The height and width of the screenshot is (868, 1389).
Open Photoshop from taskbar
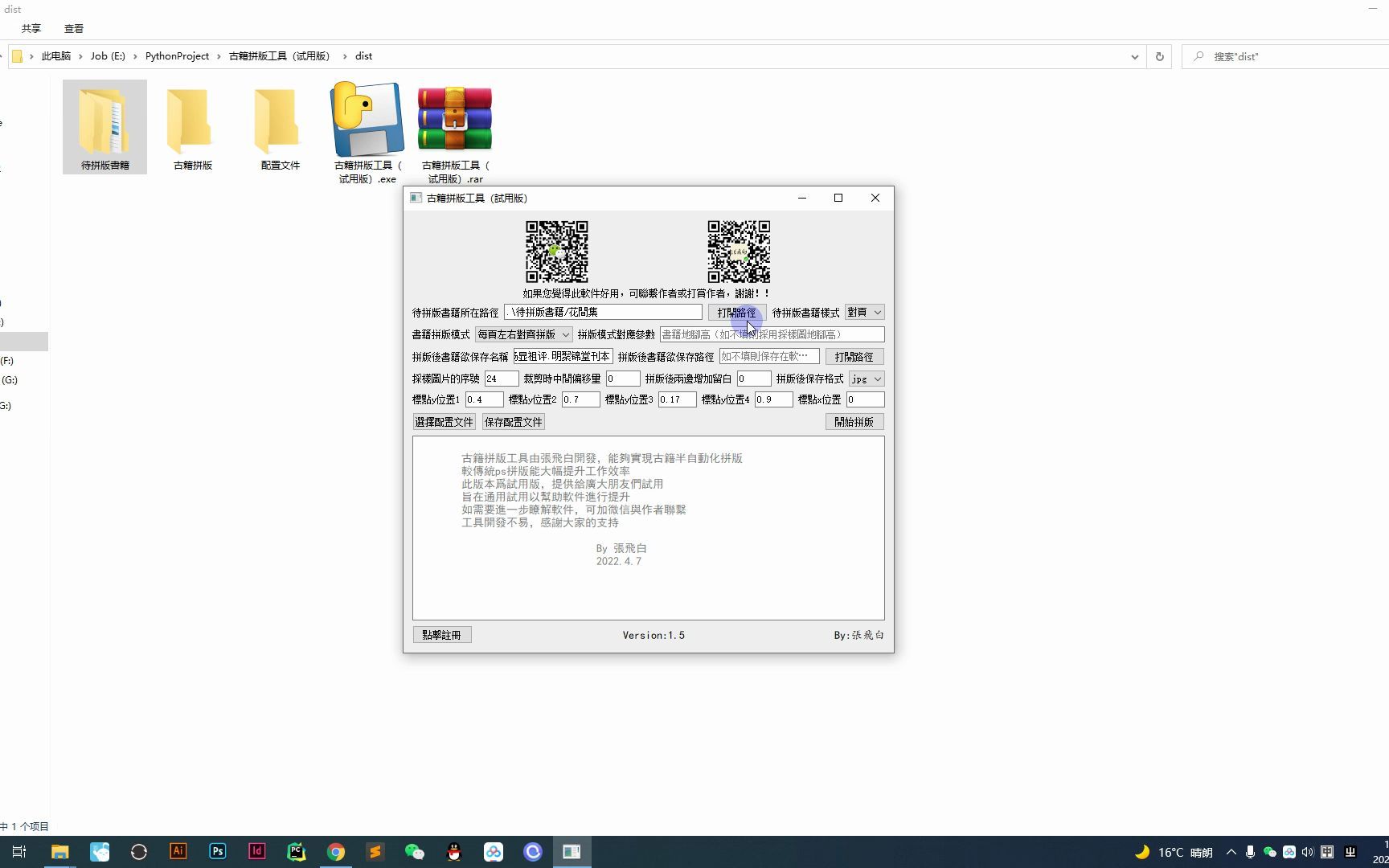[x=218, y=852]
